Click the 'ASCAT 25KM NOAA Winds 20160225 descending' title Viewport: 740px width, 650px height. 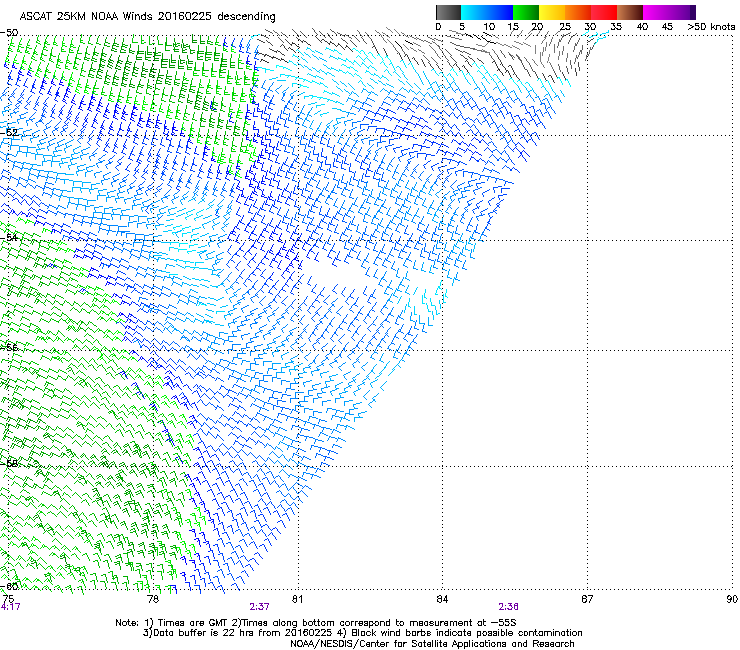tap(147, 17)
